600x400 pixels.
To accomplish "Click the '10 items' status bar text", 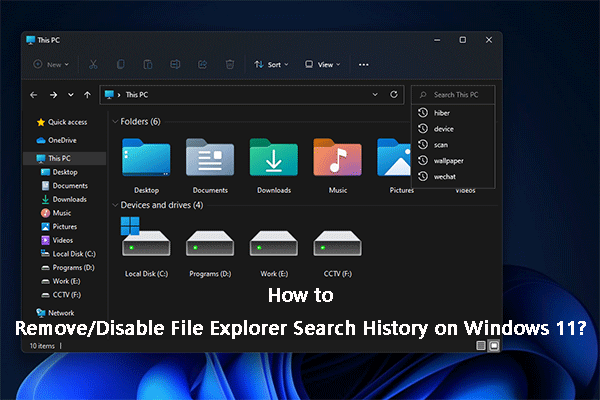I will tap(42, 346).
